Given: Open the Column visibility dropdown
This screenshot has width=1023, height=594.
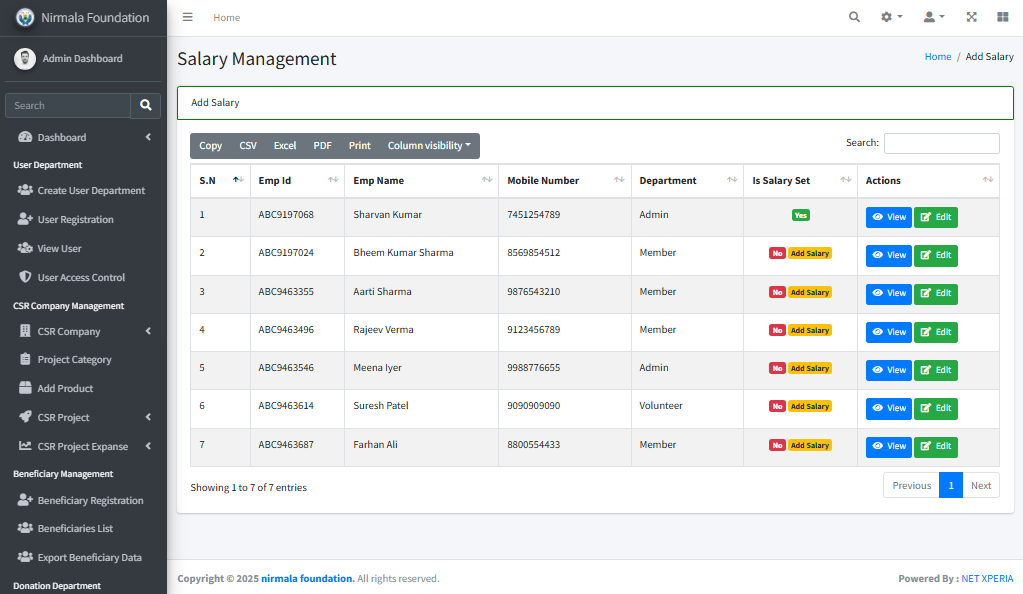Looking at the screenshot, I should pos(428,146).
